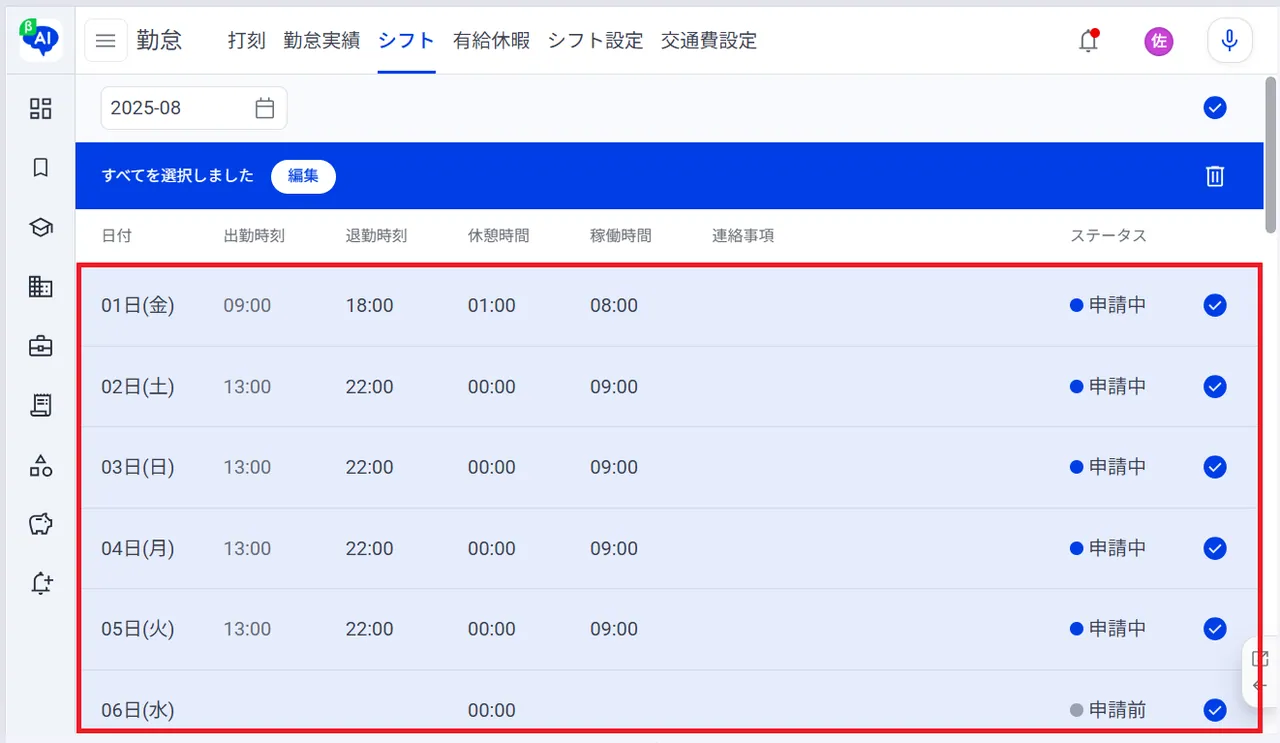This screenshot has width=1280, height=743.
Task: Open the hamburger menu button
Action: 106,41
